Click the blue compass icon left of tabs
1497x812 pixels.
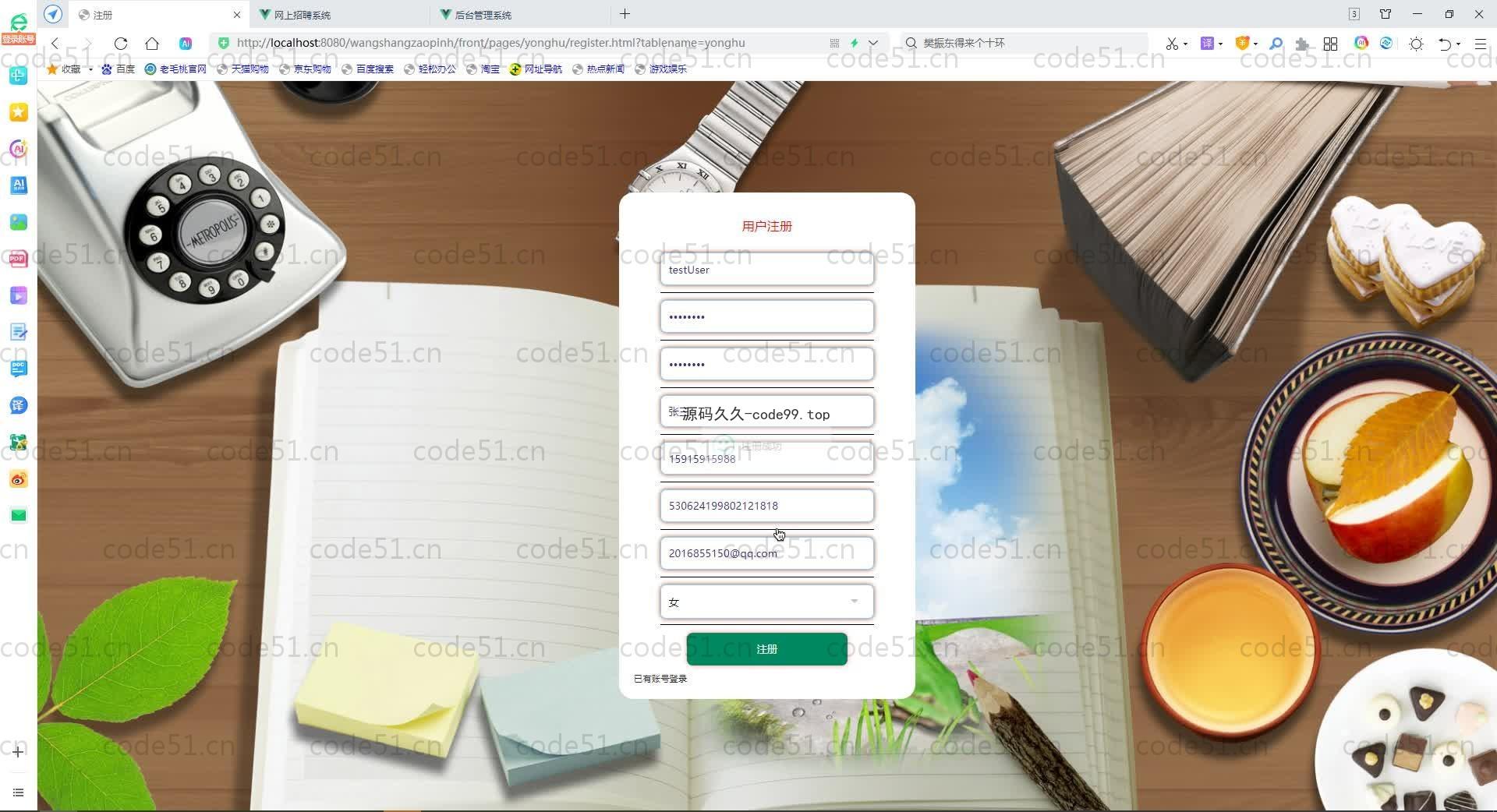pyautogui.click(x=53, y=14)
